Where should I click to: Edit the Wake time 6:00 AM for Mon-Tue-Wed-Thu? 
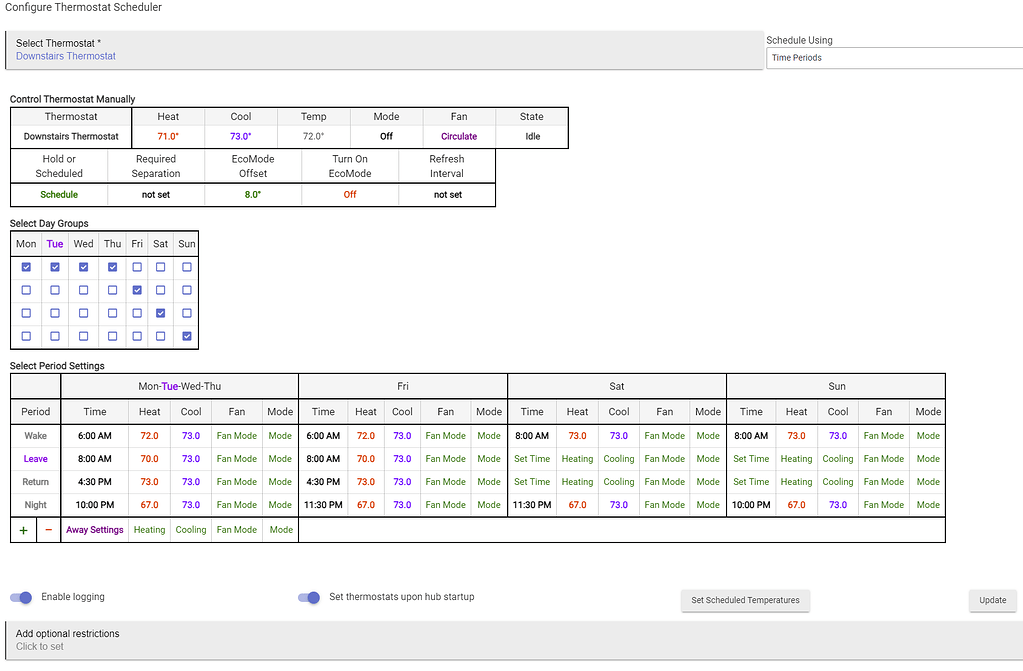point(94,435)
